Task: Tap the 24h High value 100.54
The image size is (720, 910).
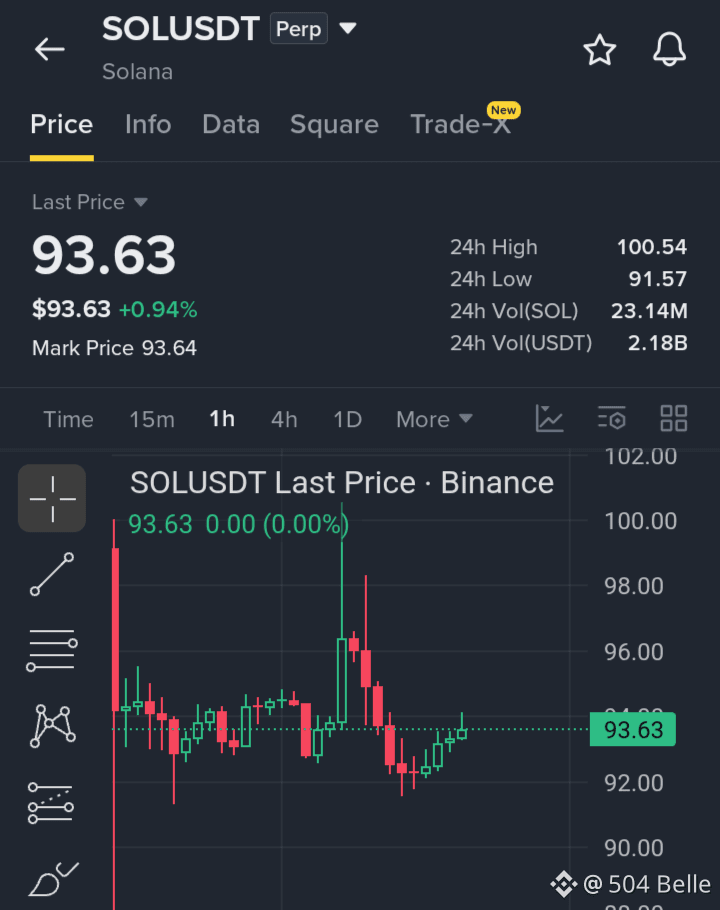Action: [x=652, y=247]
